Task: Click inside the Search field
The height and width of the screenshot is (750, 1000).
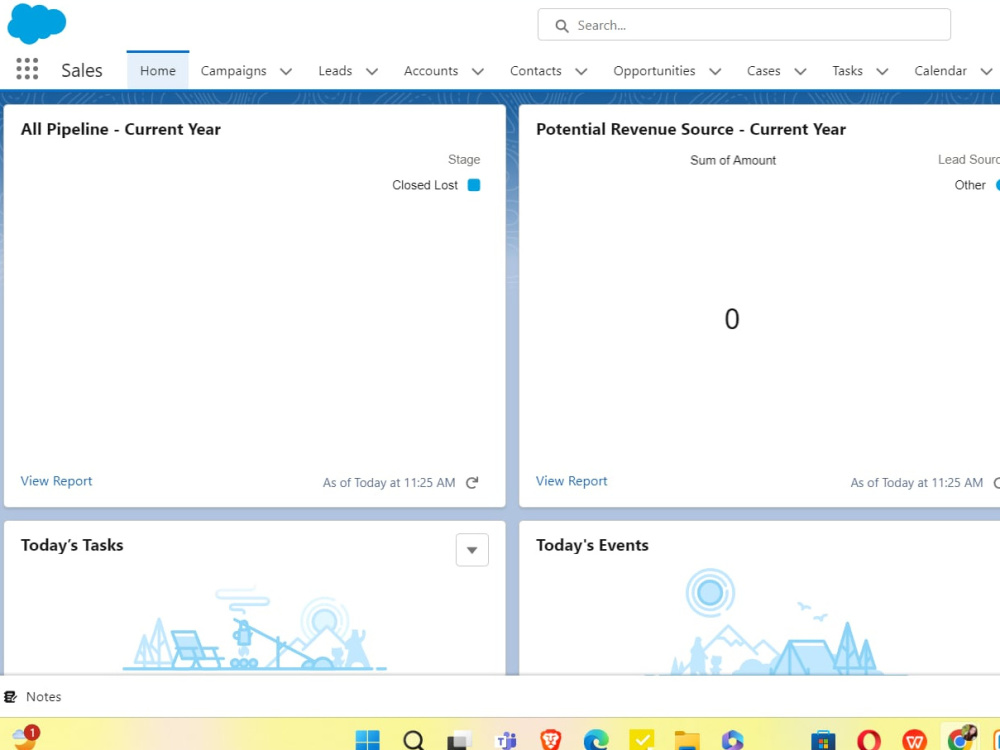Action: click(744, 25)
